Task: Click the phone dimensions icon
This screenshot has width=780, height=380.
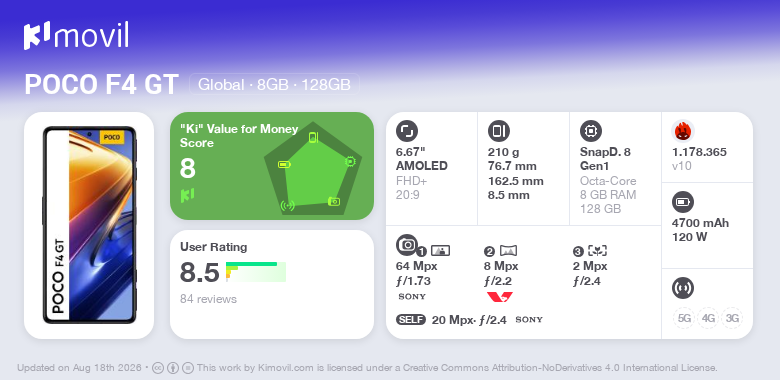Action: point(499,131)
